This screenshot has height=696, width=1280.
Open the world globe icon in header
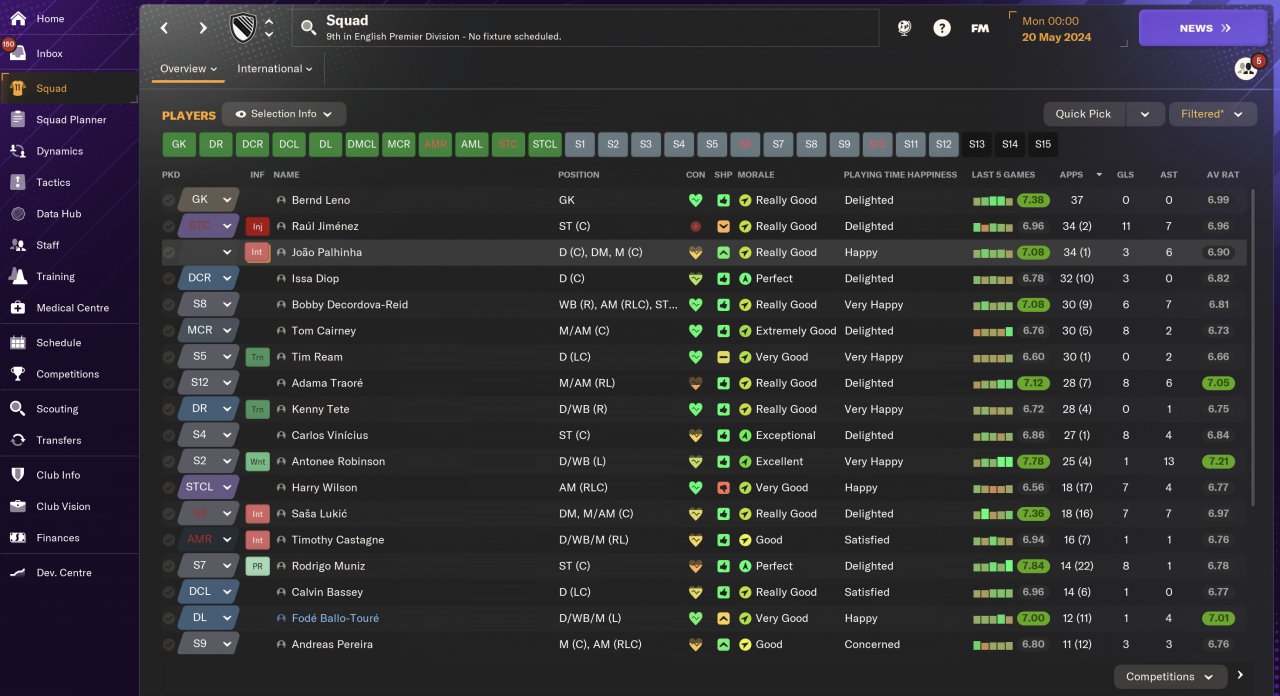click(904, 28)
